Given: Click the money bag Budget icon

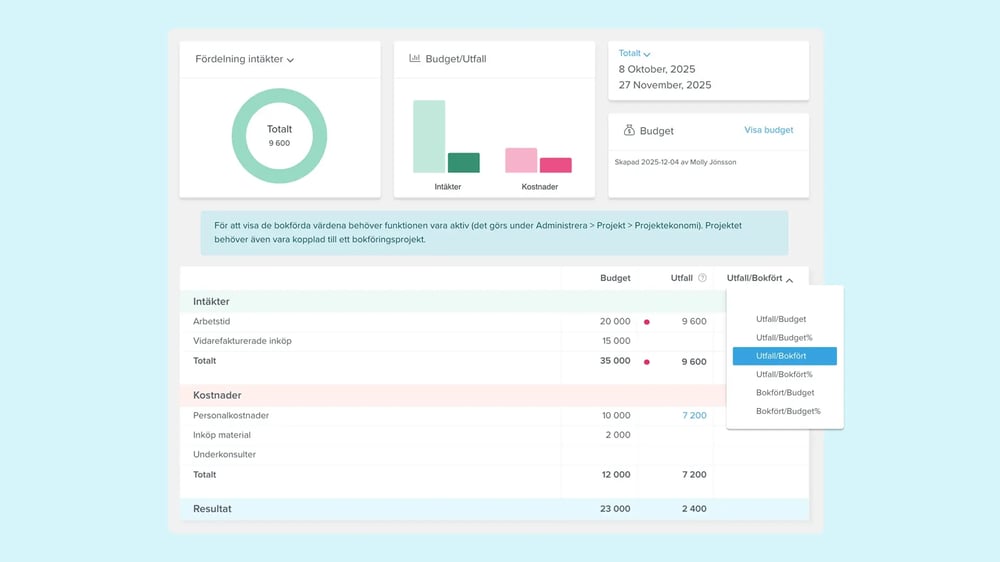Looking at the screenshot, I should click(629, 130).
